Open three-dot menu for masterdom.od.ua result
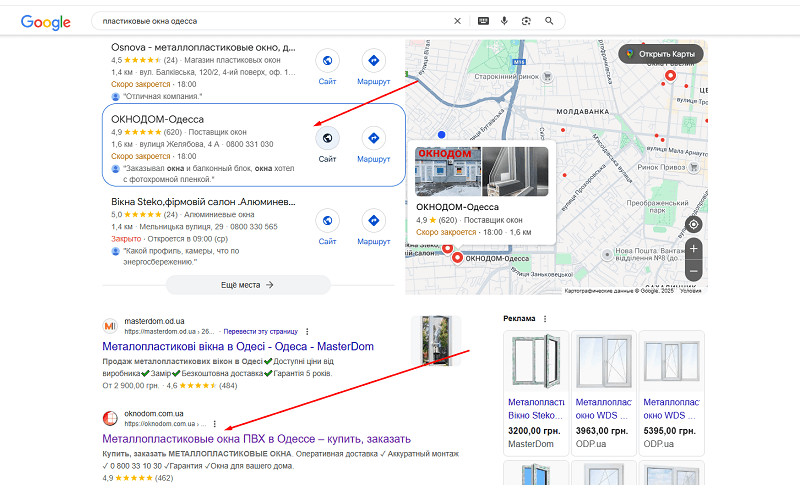 coord(307,331)
